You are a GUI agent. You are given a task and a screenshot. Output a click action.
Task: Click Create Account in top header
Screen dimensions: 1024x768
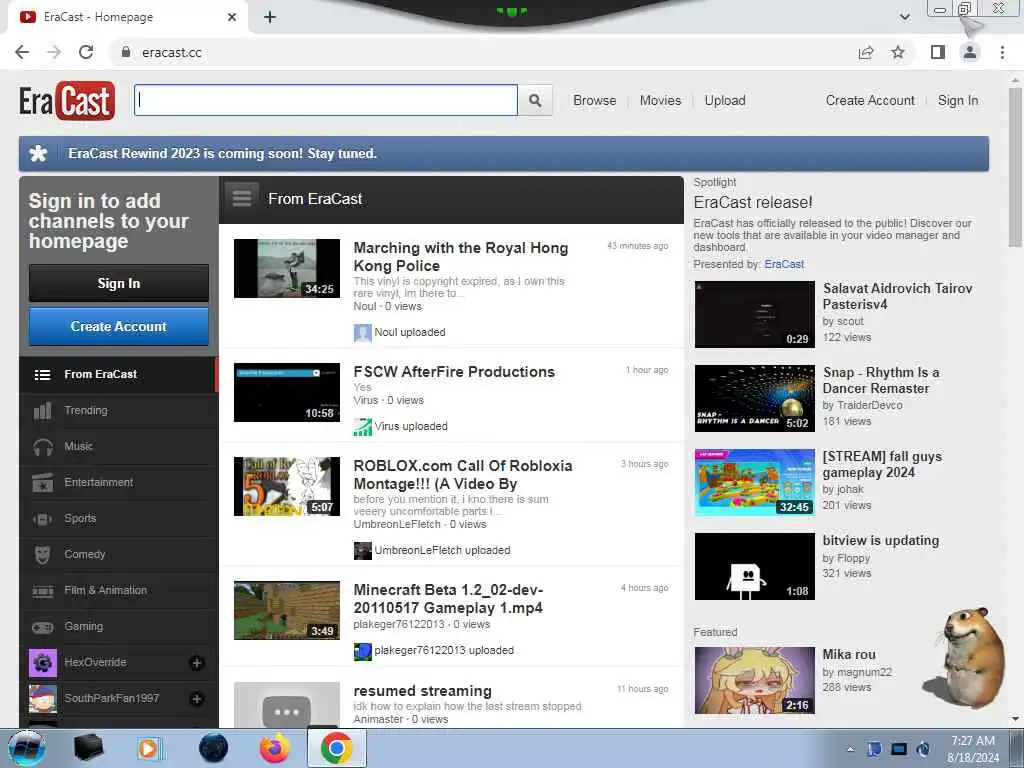click(870, 101)
